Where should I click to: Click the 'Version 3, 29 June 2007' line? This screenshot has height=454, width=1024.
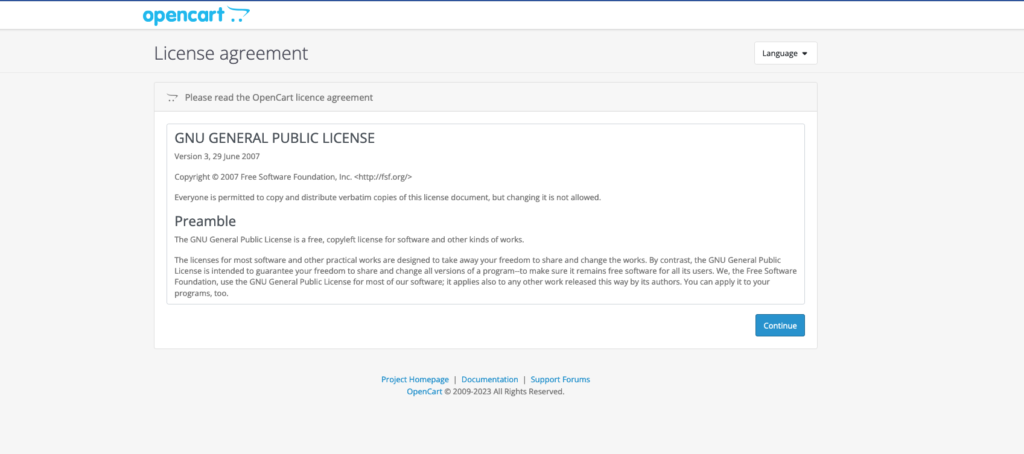click(x=217, y=157)
